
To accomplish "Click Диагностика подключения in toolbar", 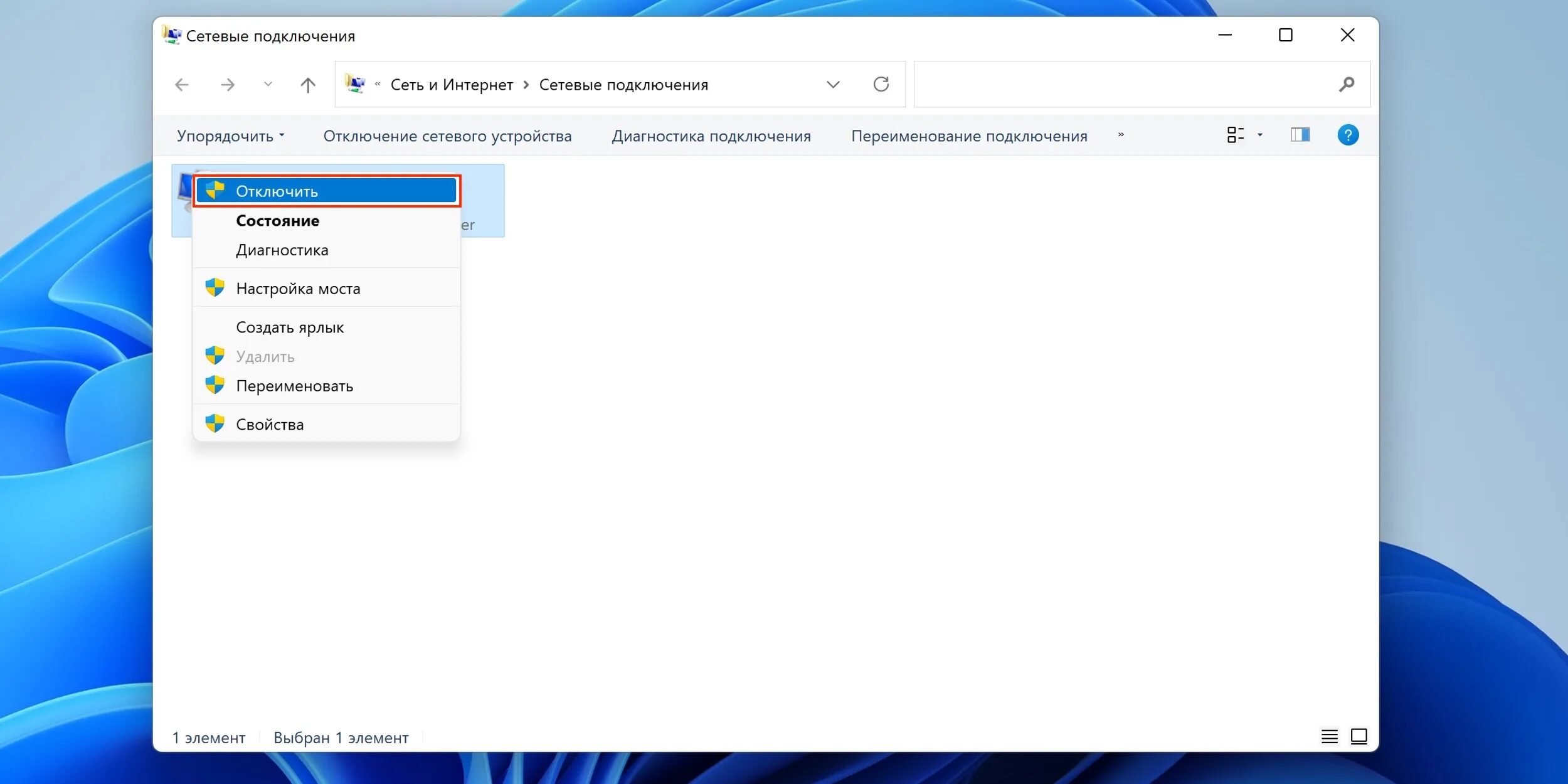I will (711, 136).
